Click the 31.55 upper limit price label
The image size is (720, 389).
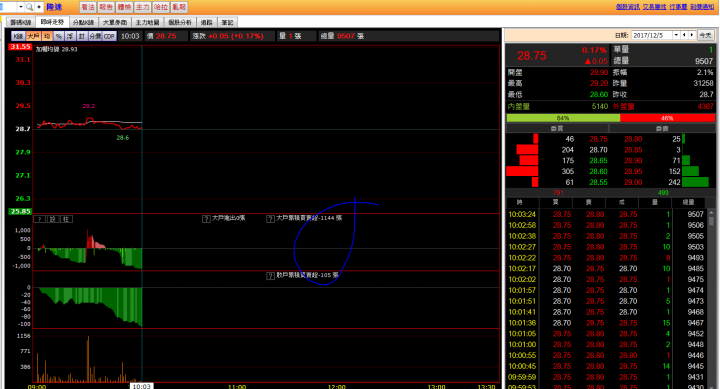(20, 47)
